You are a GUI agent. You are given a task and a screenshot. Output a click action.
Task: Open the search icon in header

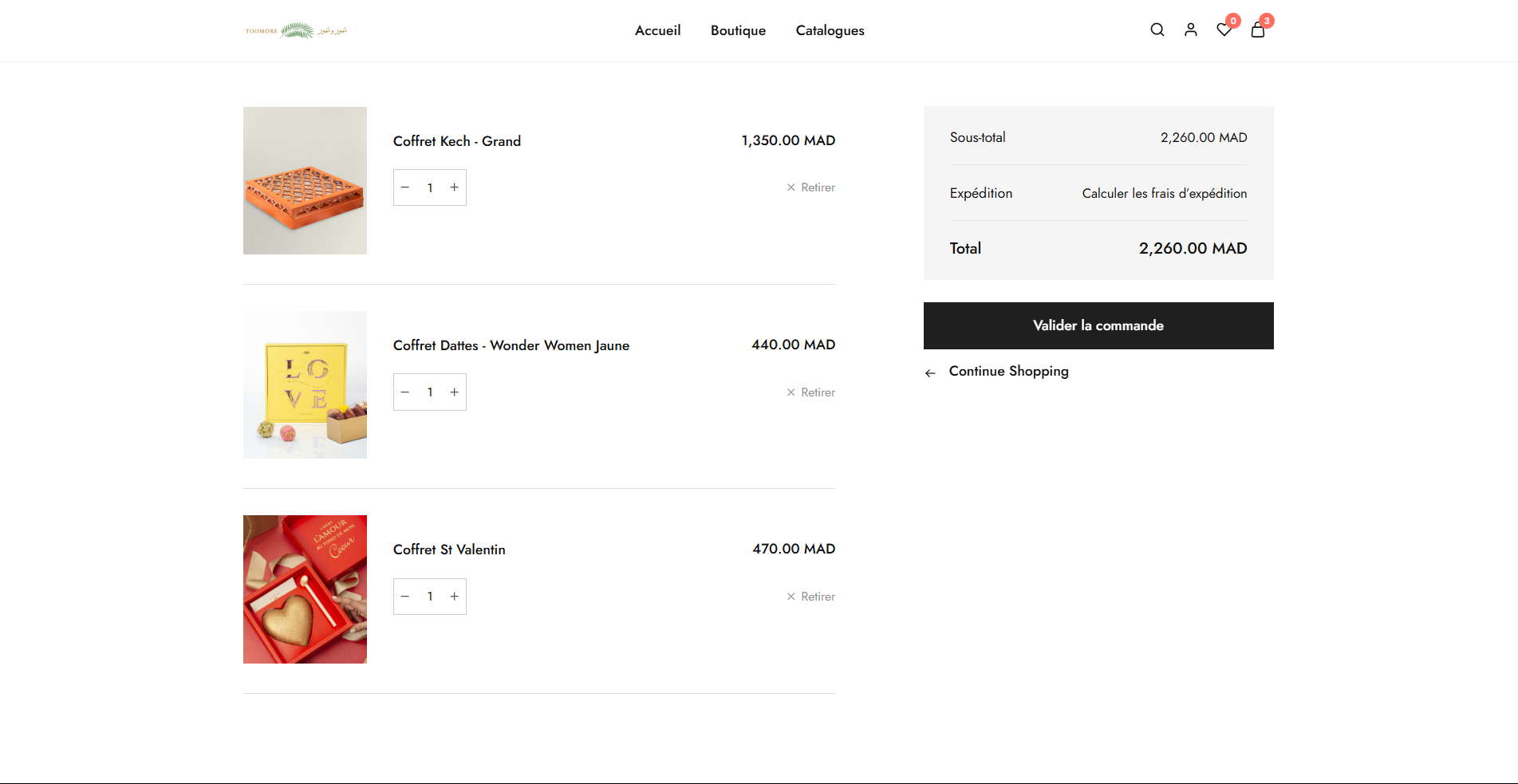(x=1157, y=30)
